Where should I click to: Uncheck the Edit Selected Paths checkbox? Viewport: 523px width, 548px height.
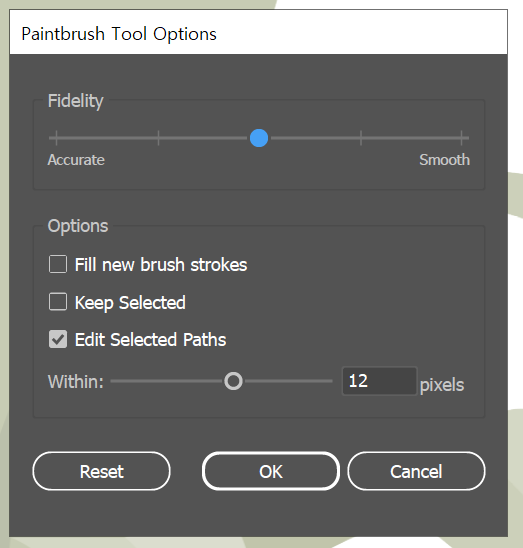point(58,339)
